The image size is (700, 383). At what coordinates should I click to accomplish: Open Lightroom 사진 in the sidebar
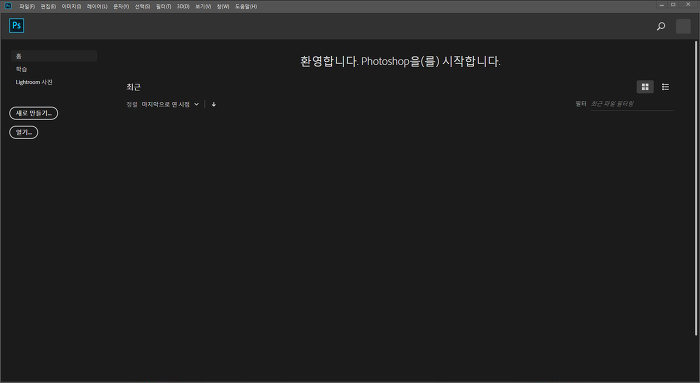coord(34,82)
